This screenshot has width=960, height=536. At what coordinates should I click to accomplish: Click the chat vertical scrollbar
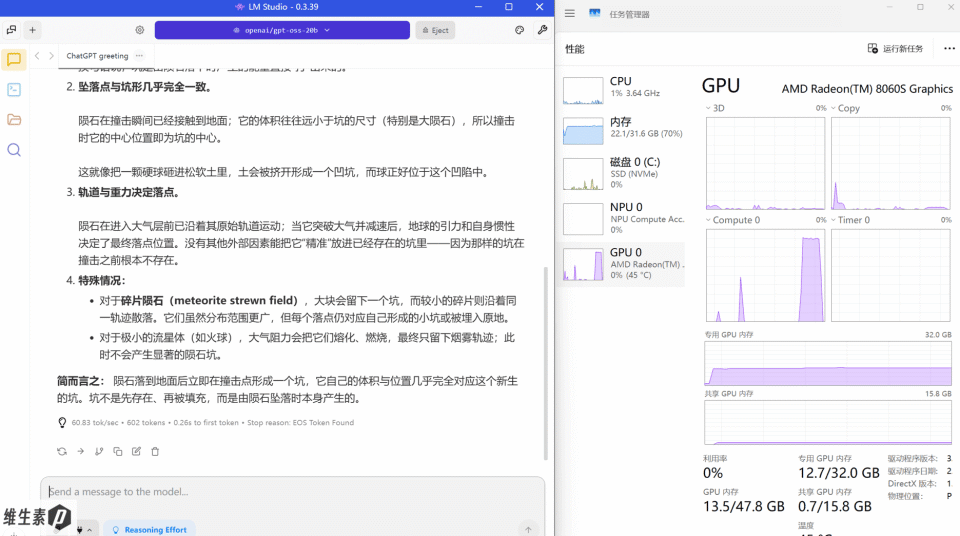[546, 363]
